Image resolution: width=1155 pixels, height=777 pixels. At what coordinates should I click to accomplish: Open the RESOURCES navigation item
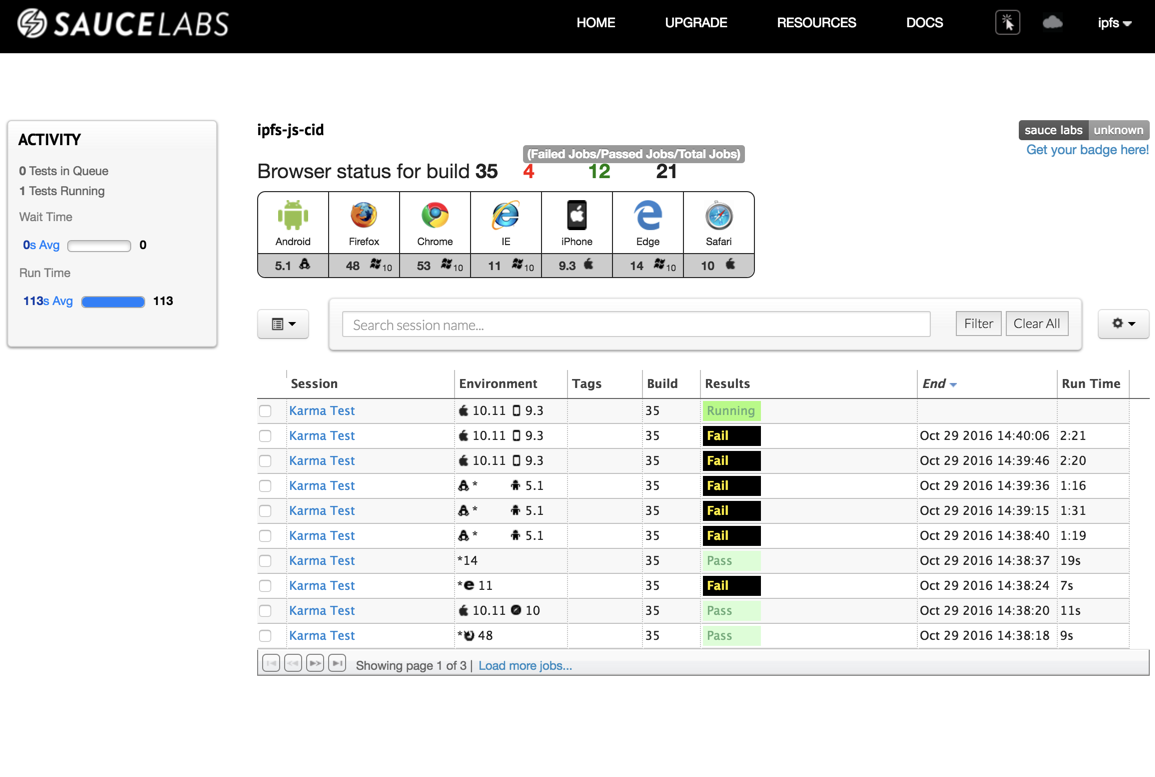[816, 23]
